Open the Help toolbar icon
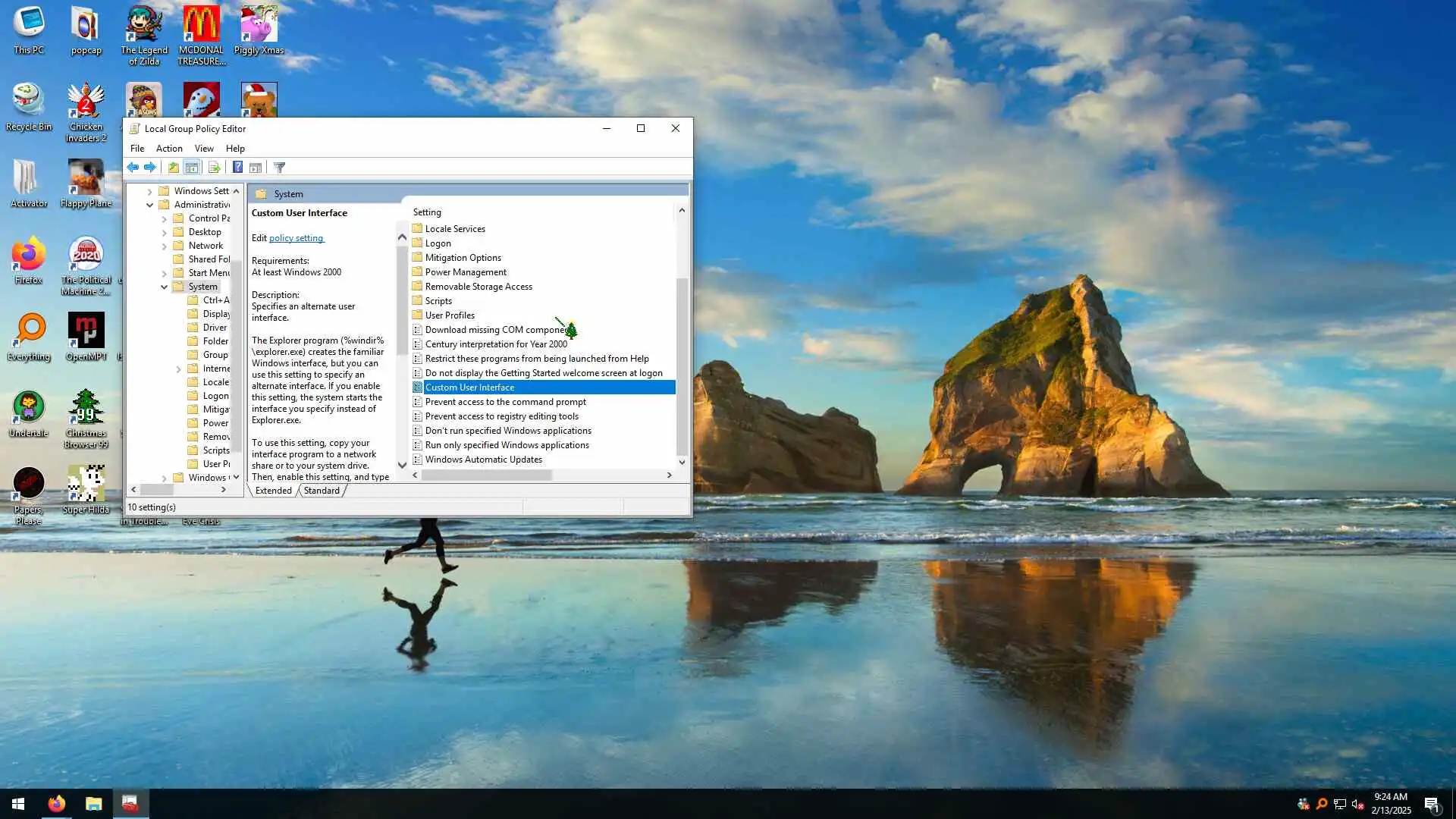The width and height of the screenshot is (1456, 819). [237, 168]
